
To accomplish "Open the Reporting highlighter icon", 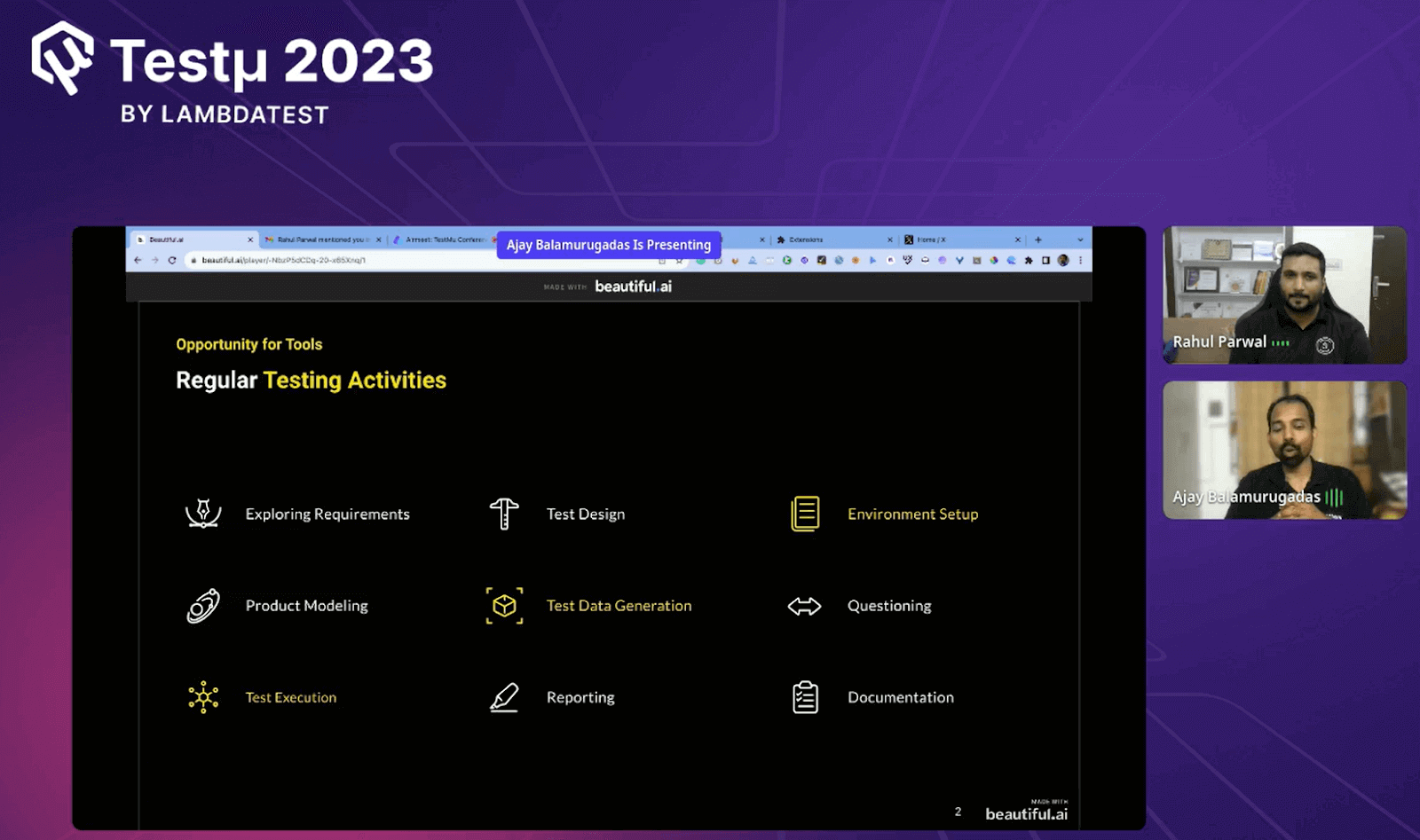I will (x=503, y=697).
